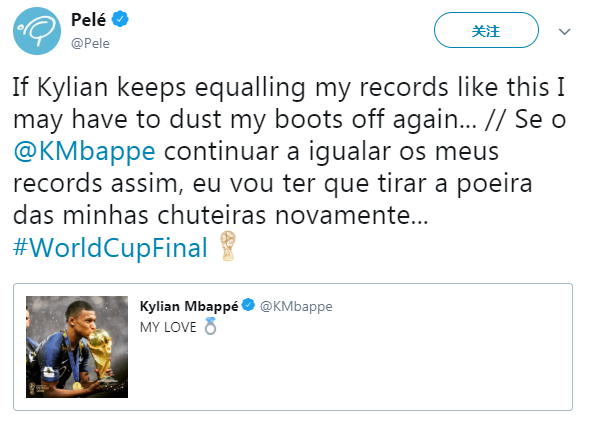Open the @KMbappe handle in quoted tweet
This screenshot has height=425, width=594.
pos(296,306)
